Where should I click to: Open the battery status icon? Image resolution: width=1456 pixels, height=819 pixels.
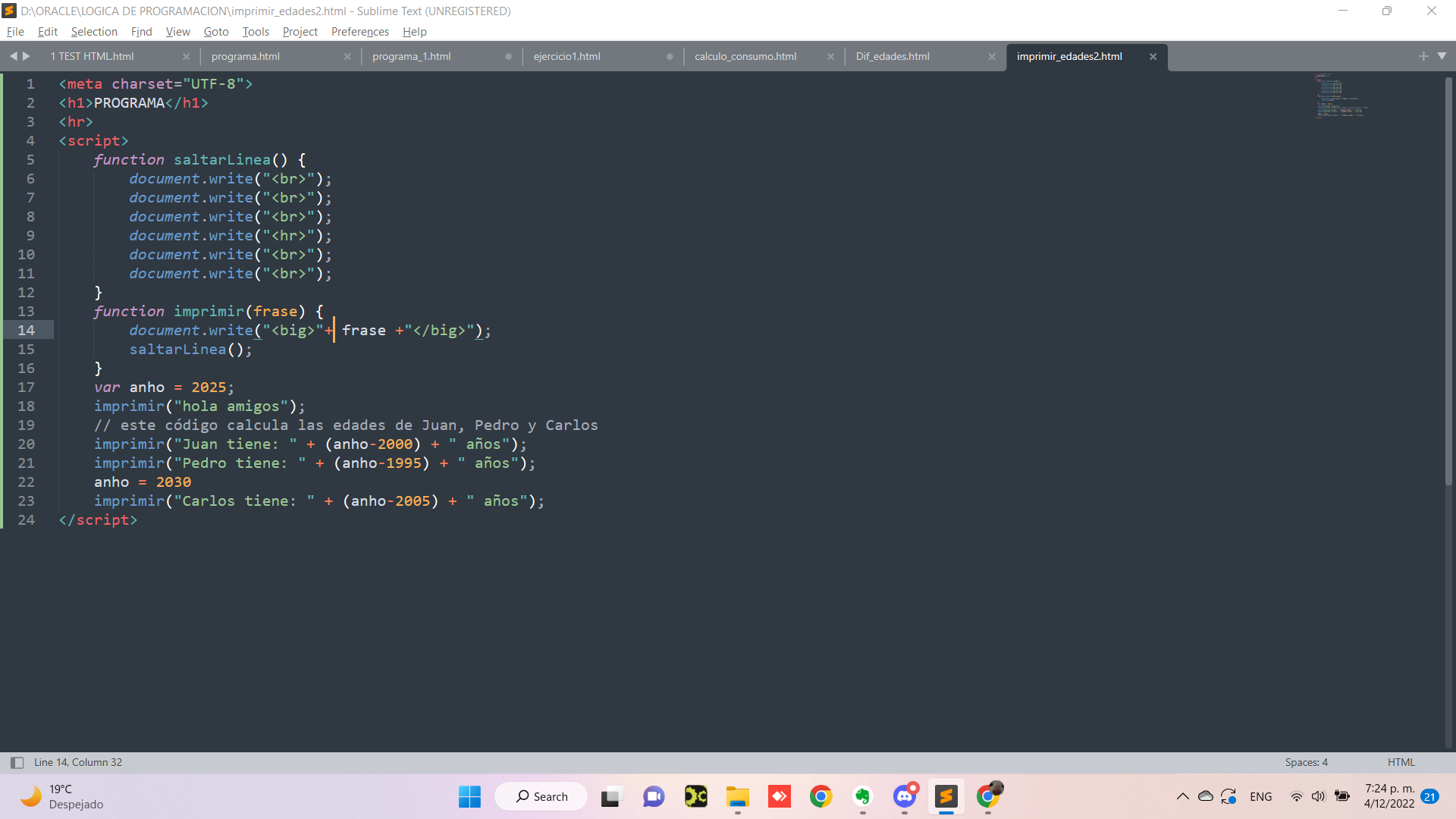1342,796
